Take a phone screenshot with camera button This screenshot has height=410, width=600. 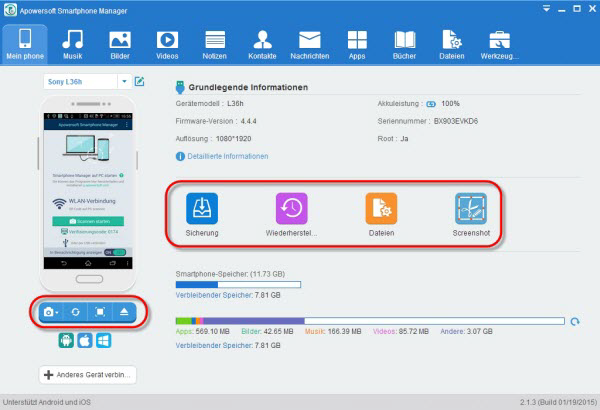[51, 312]
